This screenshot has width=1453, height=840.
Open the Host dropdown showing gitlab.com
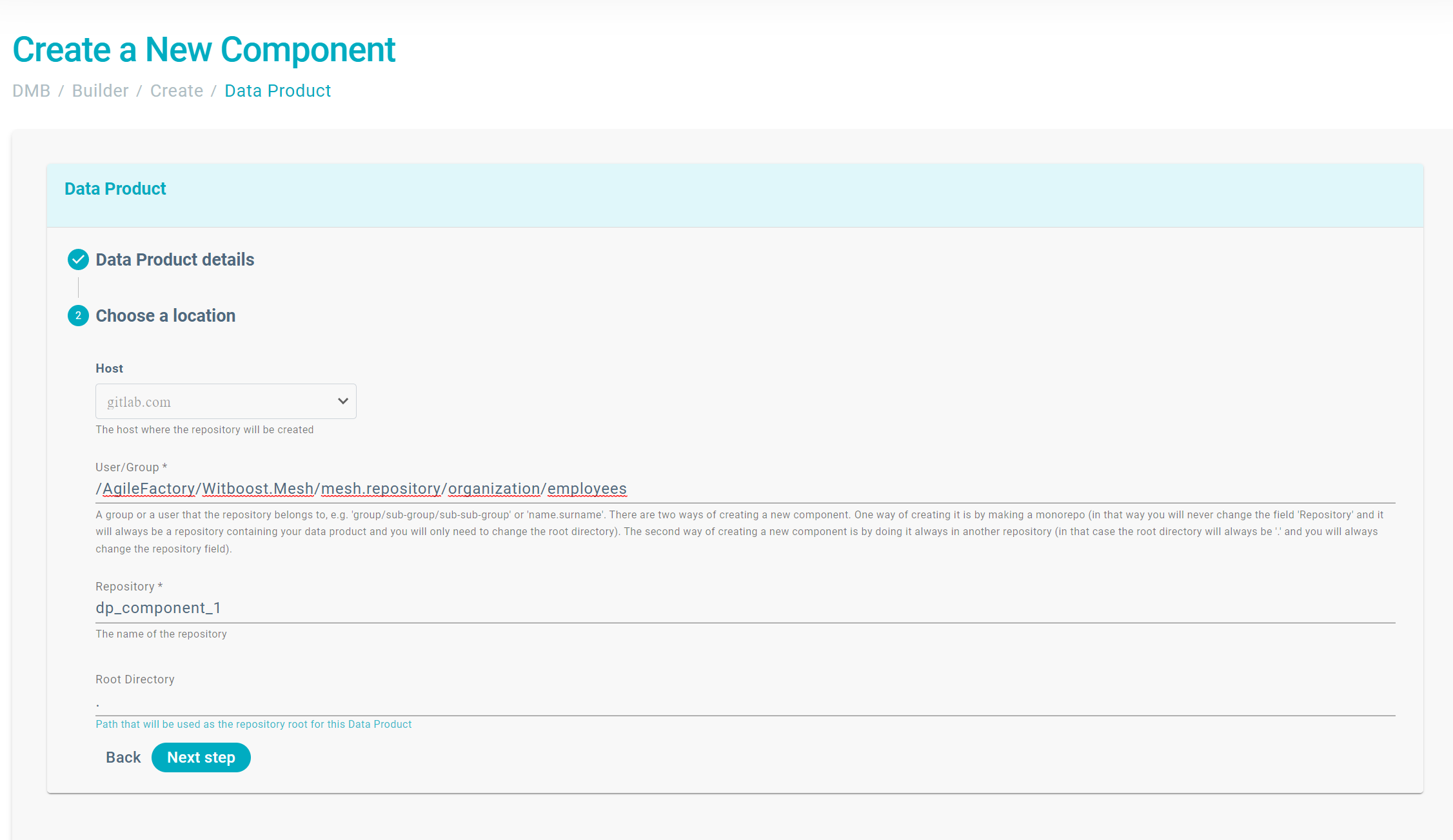coord(226,402)
